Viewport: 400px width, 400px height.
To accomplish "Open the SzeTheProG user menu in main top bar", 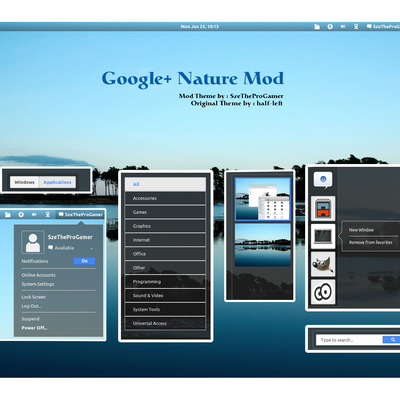I will click(x=383, y=27).
